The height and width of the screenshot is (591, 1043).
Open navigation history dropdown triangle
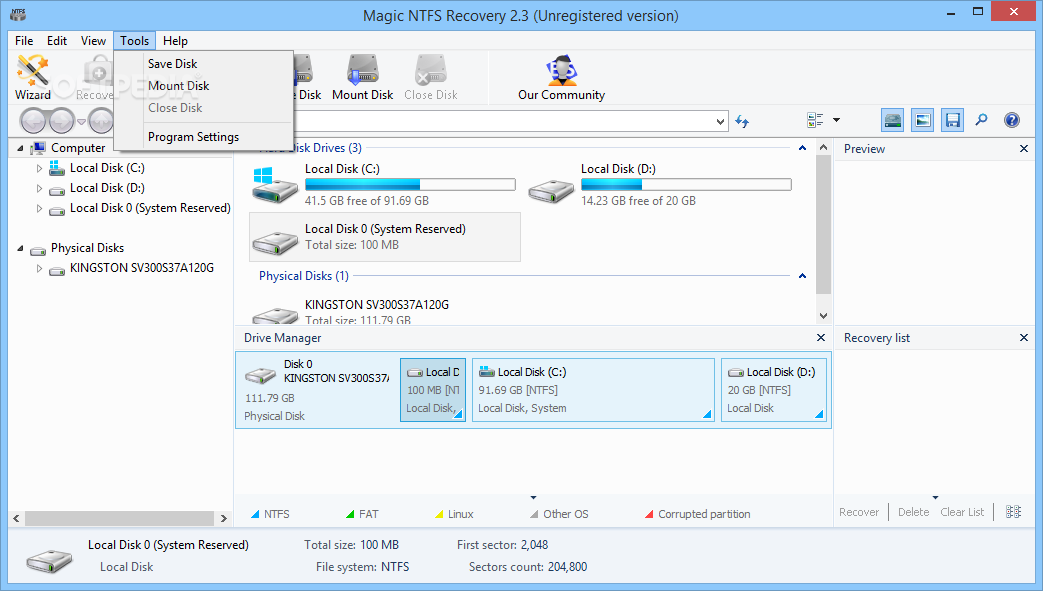[81, 122]
